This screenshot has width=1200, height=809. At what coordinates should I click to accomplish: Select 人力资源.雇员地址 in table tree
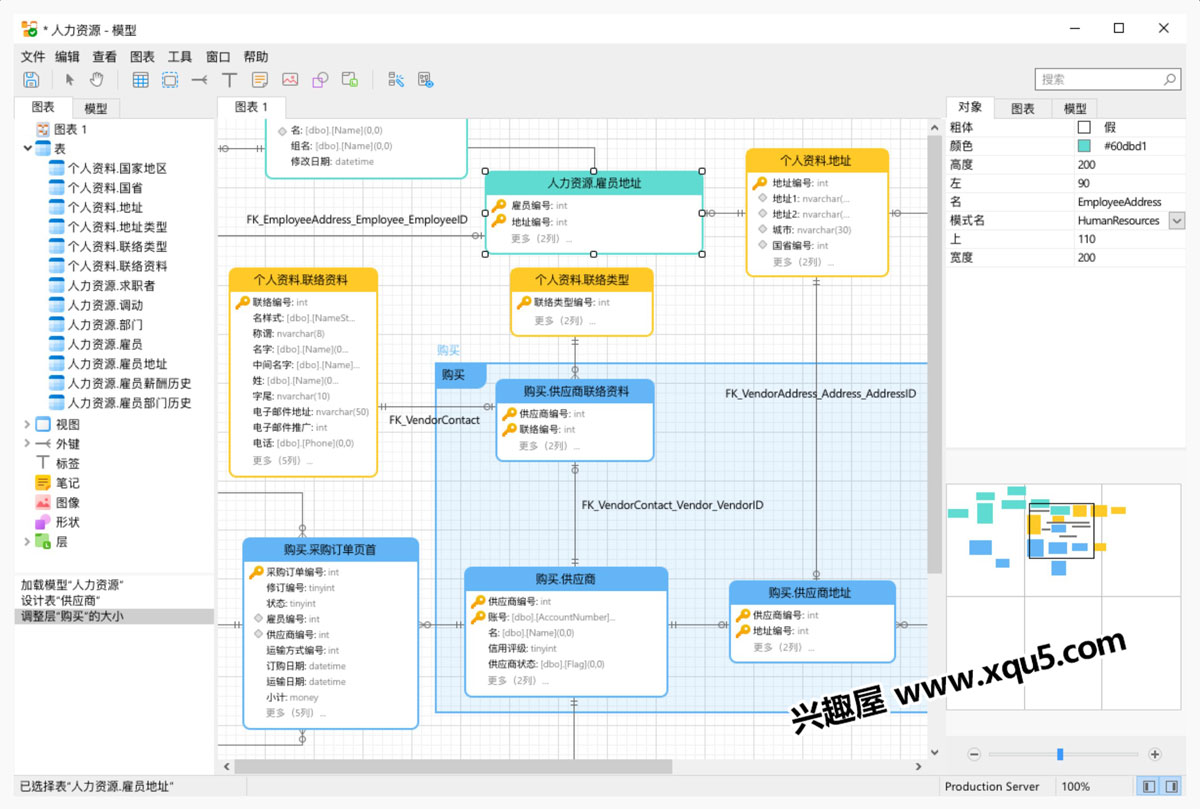click(117, 364)
